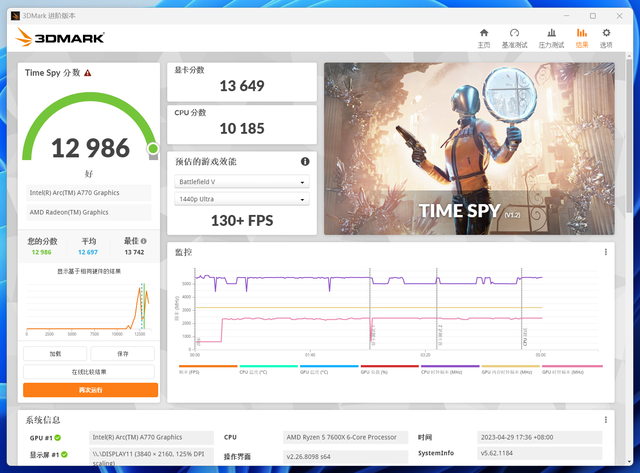Expand the 1440p Ultra resolution dropdown
The image size is (640, 473).
[x=242, y=199]
